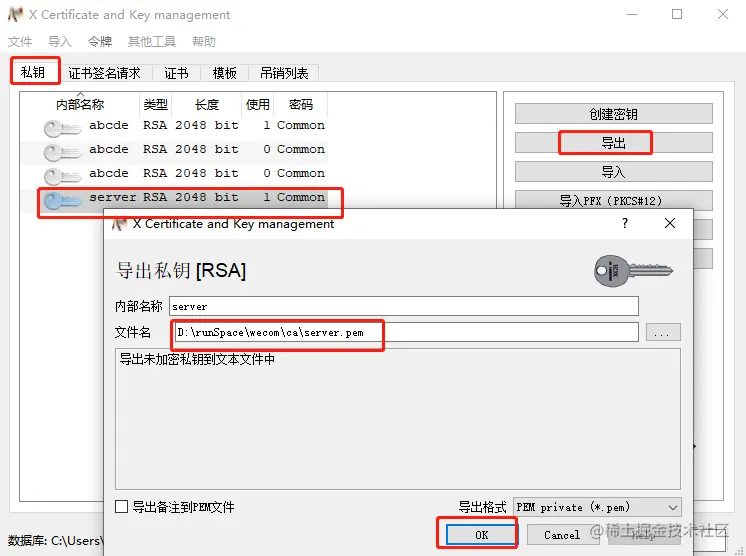Open the 令牌 menu
The width and height of the screenshot is (746, 556).
point(100,42)
